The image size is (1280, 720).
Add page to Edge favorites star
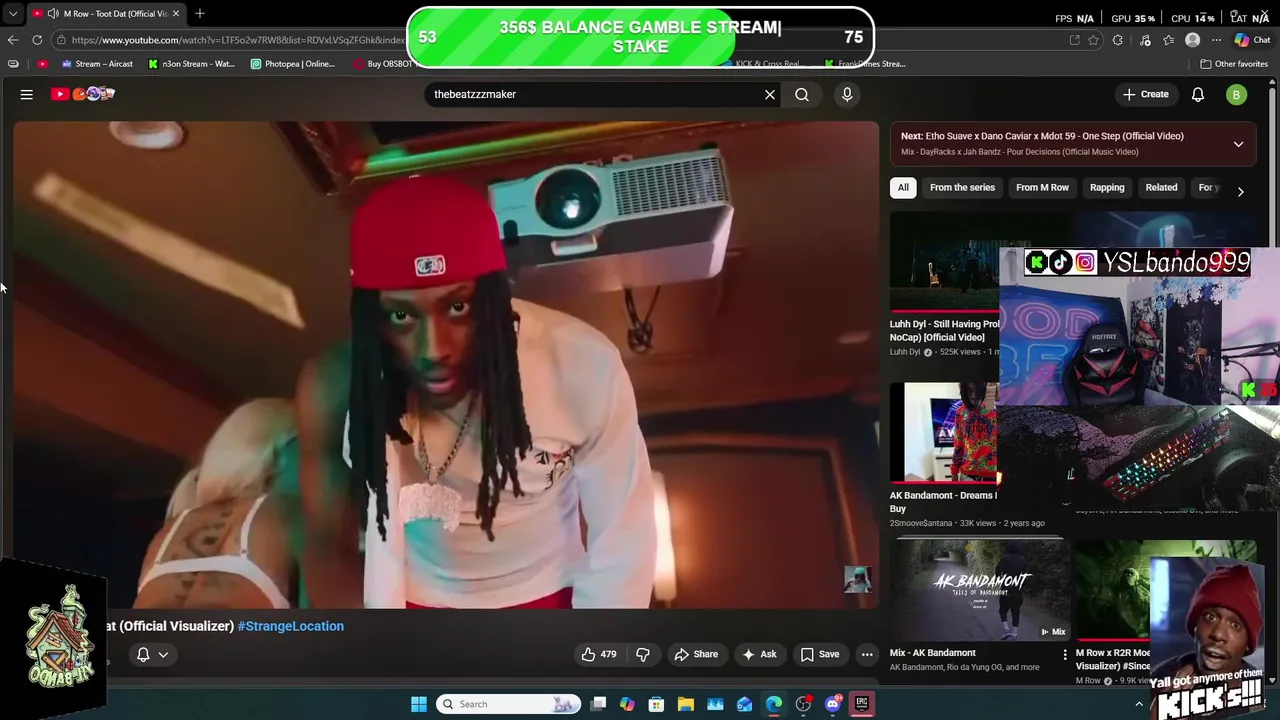tap(1093, 40)
